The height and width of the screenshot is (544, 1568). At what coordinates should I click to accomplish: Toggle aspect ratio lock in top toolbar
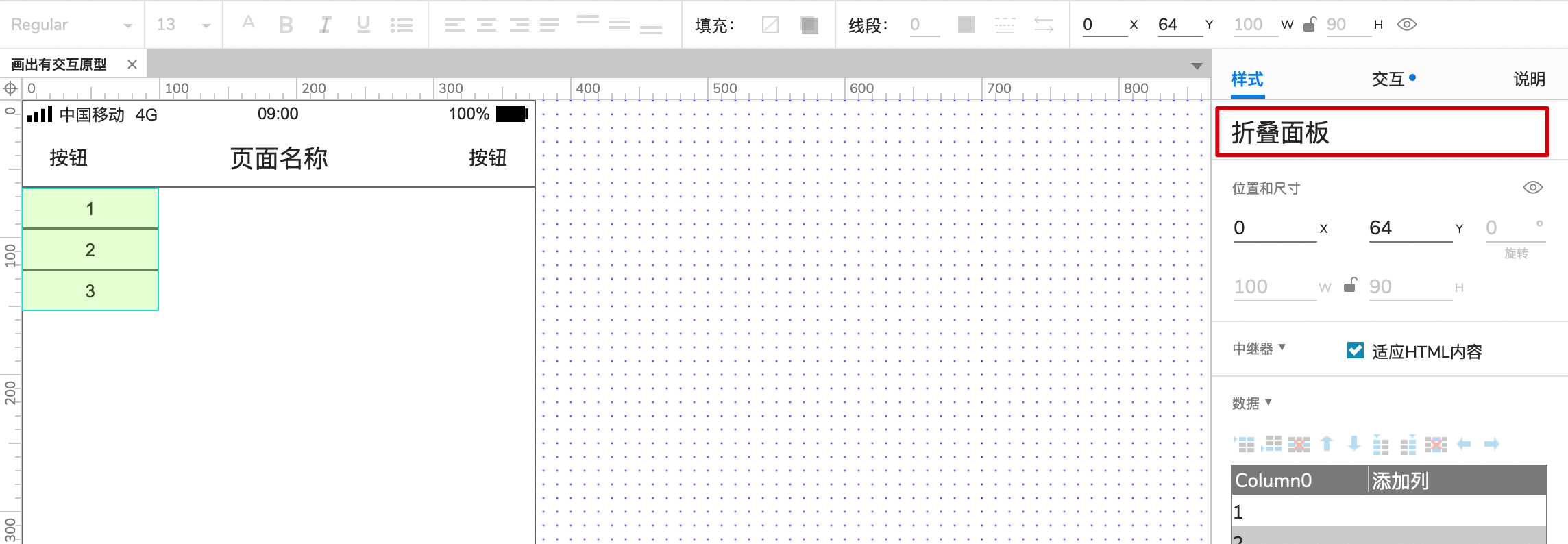(x=1310, y=25)
